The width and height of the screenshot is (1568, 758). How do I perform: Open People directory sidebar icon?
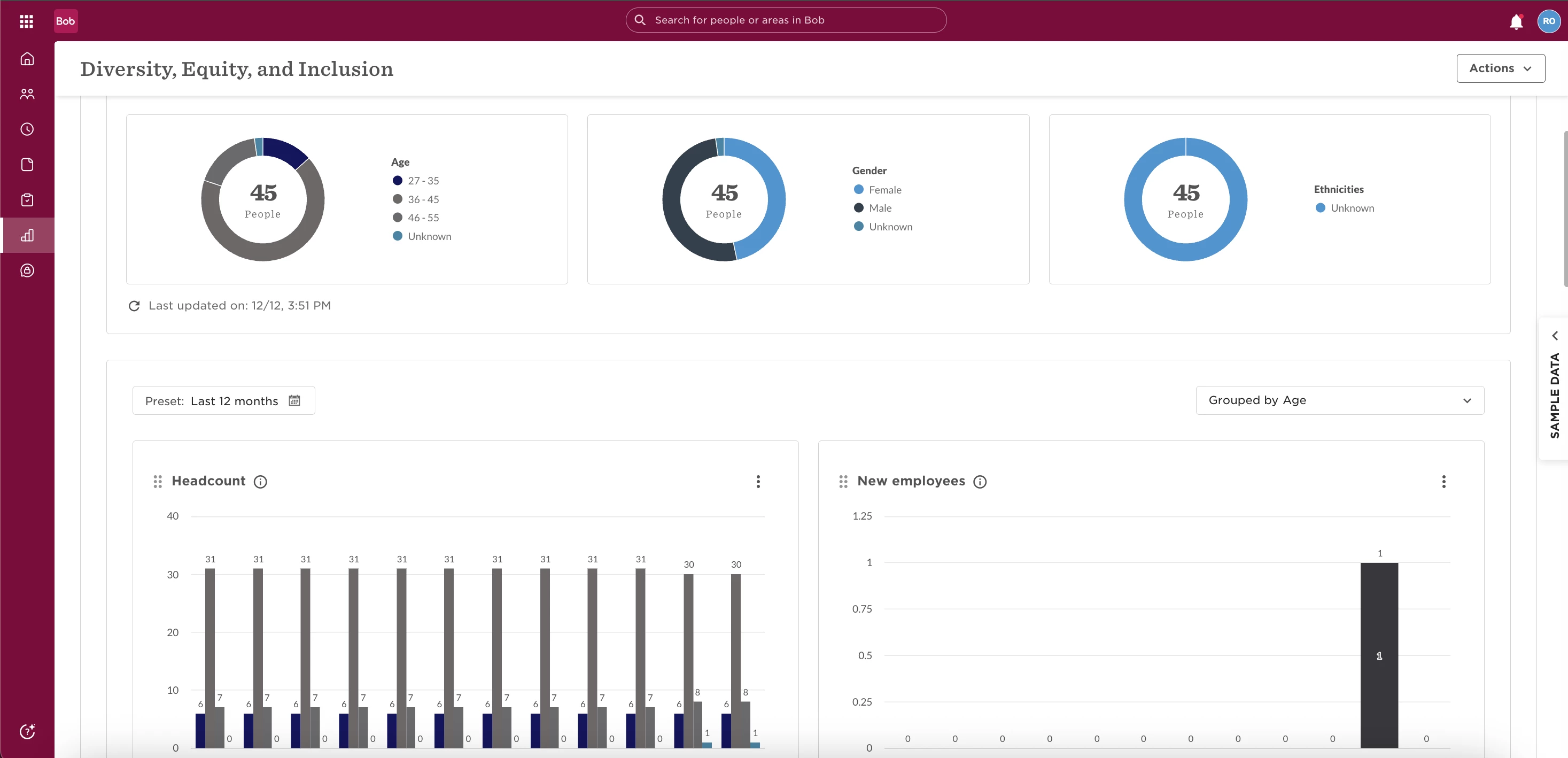[27, 95]
